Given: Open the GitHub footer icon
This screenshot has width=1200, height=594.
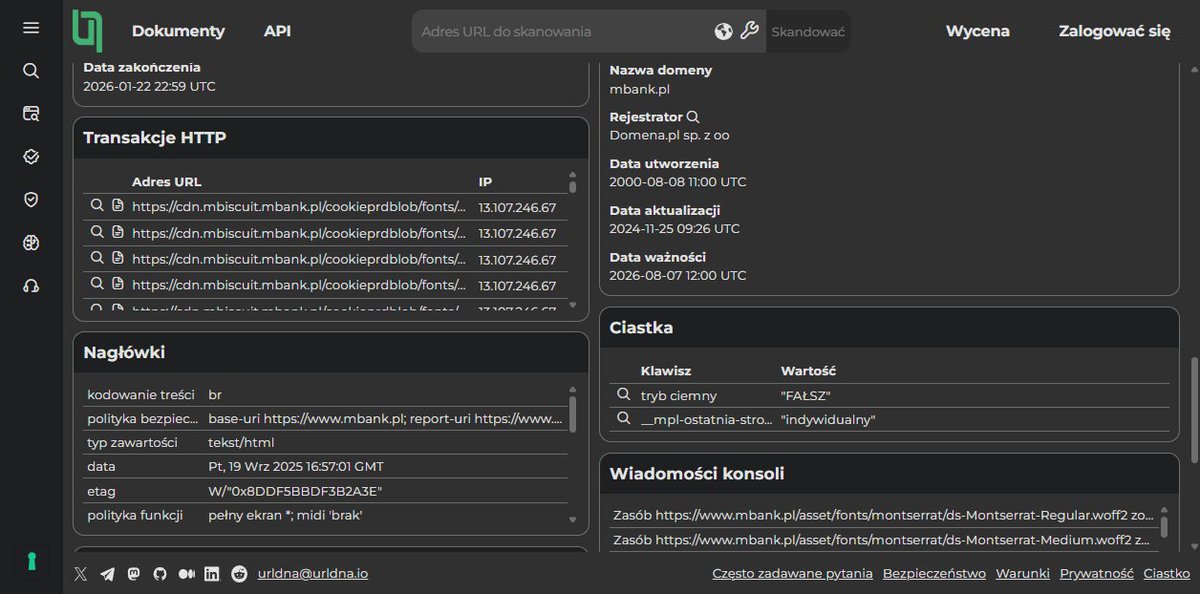Looking at the screenshot, I should (159, 574).
